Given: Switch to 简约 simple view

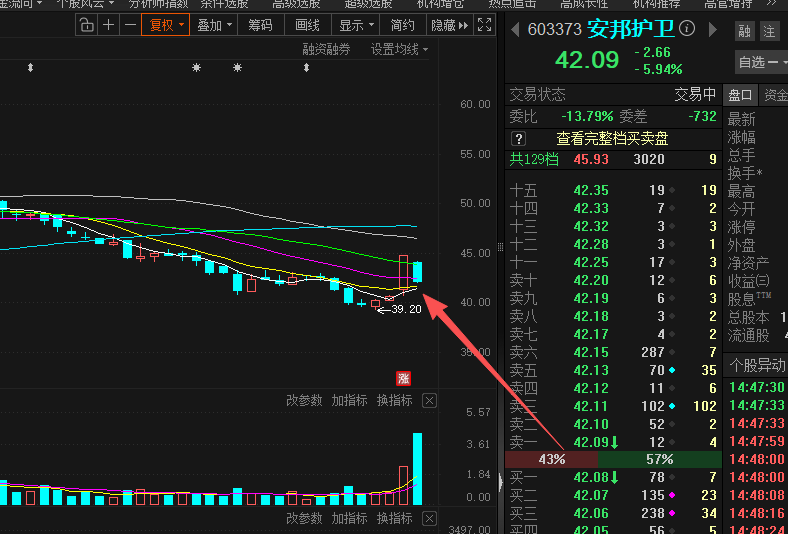Looking at the screenshot, I should pyautogui.click(x=402, y=25).
